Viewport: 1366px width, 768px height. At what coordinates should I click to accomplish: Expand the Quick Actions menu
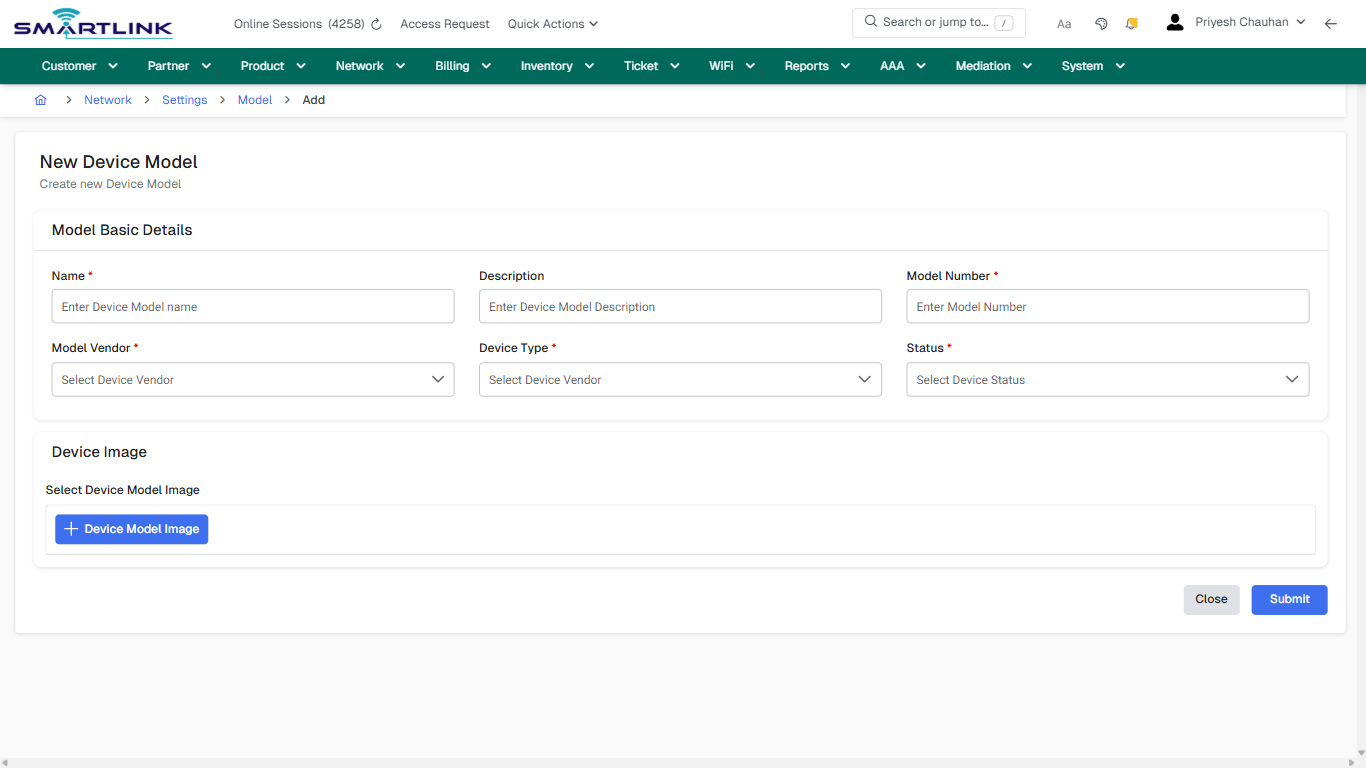tap(552, 23)
